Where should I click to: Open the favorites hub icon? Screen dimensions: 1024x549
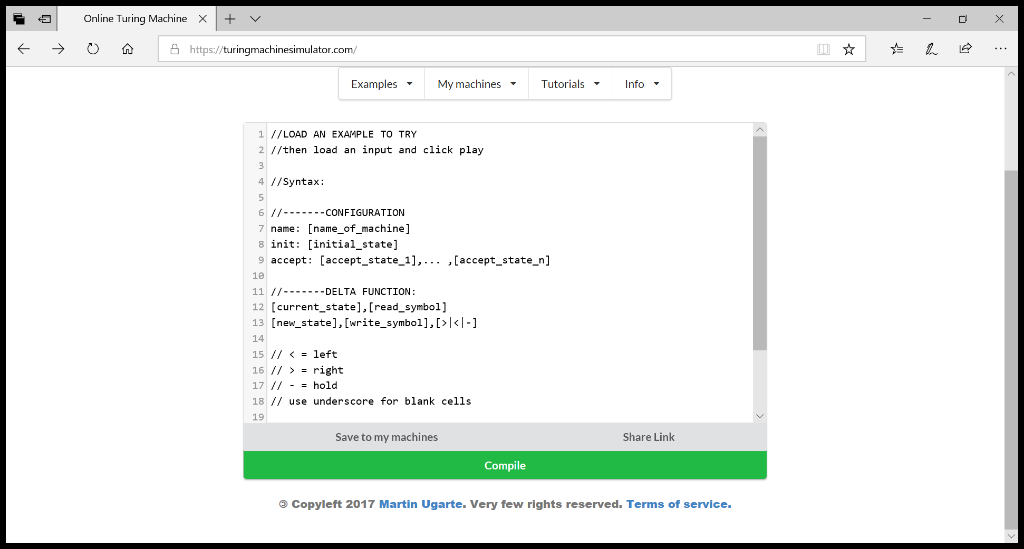click(x=897, y=49)
